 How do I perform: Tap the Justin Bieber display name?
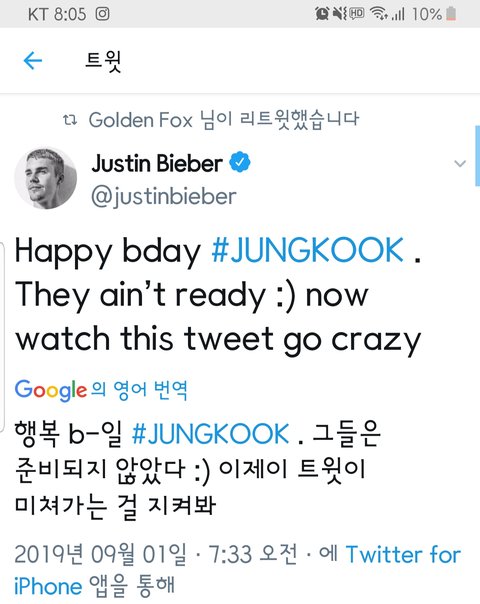(157, 163)
